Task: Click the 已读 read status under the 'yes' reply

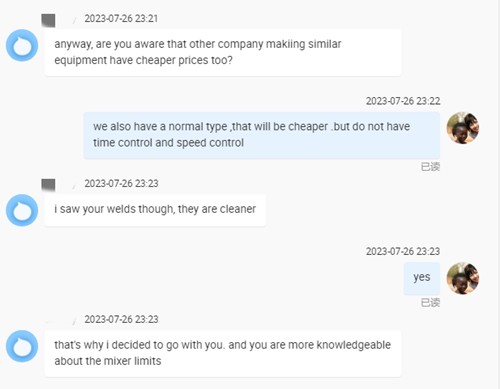Action: click(x=430, y=303)
